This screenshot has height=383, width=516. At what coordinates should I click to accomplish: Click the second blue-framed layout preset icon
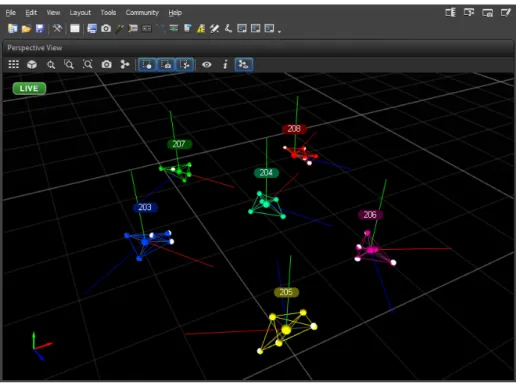click(256, 29)
